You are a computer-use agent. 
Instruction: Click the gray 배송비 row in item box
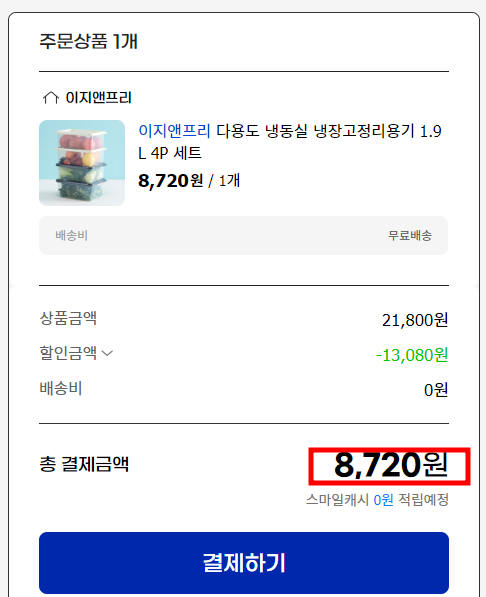coord(243,235)
